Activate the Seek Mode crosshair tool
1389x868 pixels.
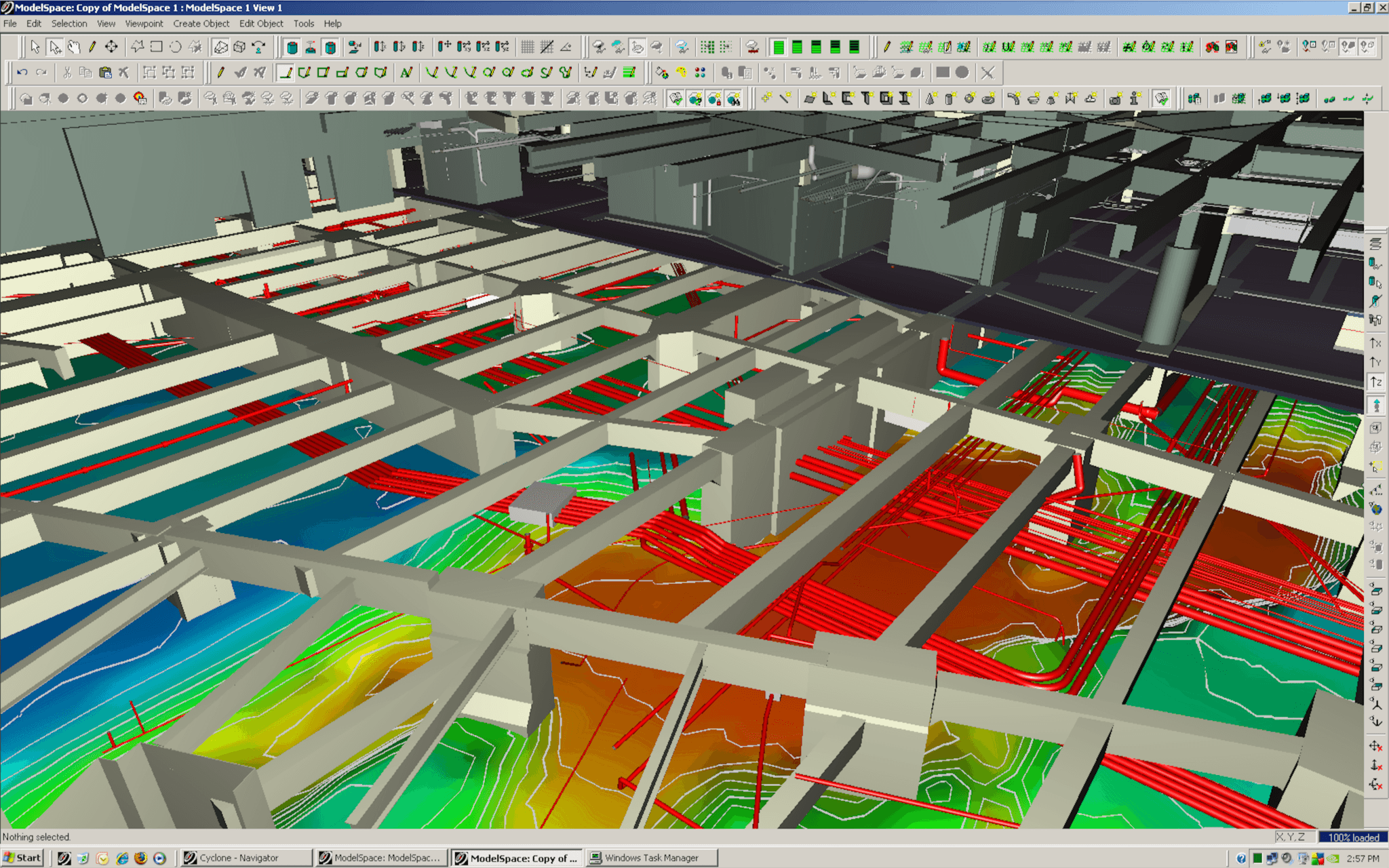click(111, 47)
